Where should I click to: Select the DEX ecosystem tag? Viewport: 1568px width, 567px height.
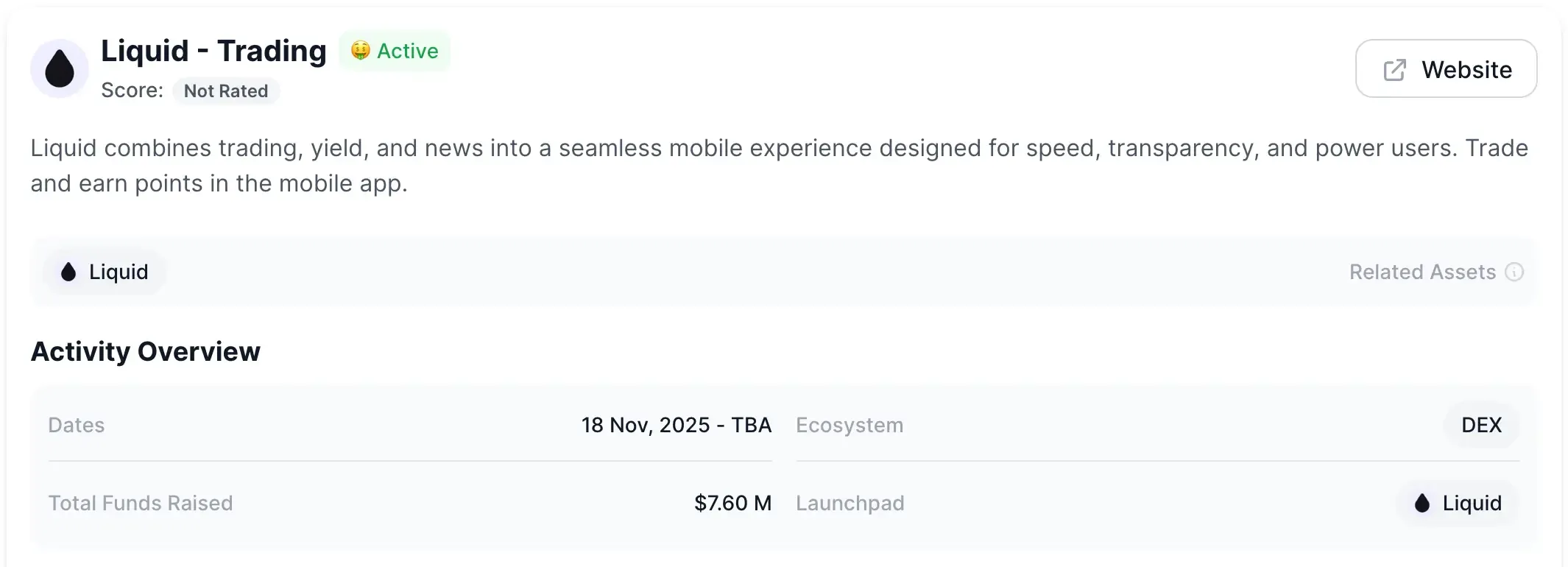tap(1481, 425)
